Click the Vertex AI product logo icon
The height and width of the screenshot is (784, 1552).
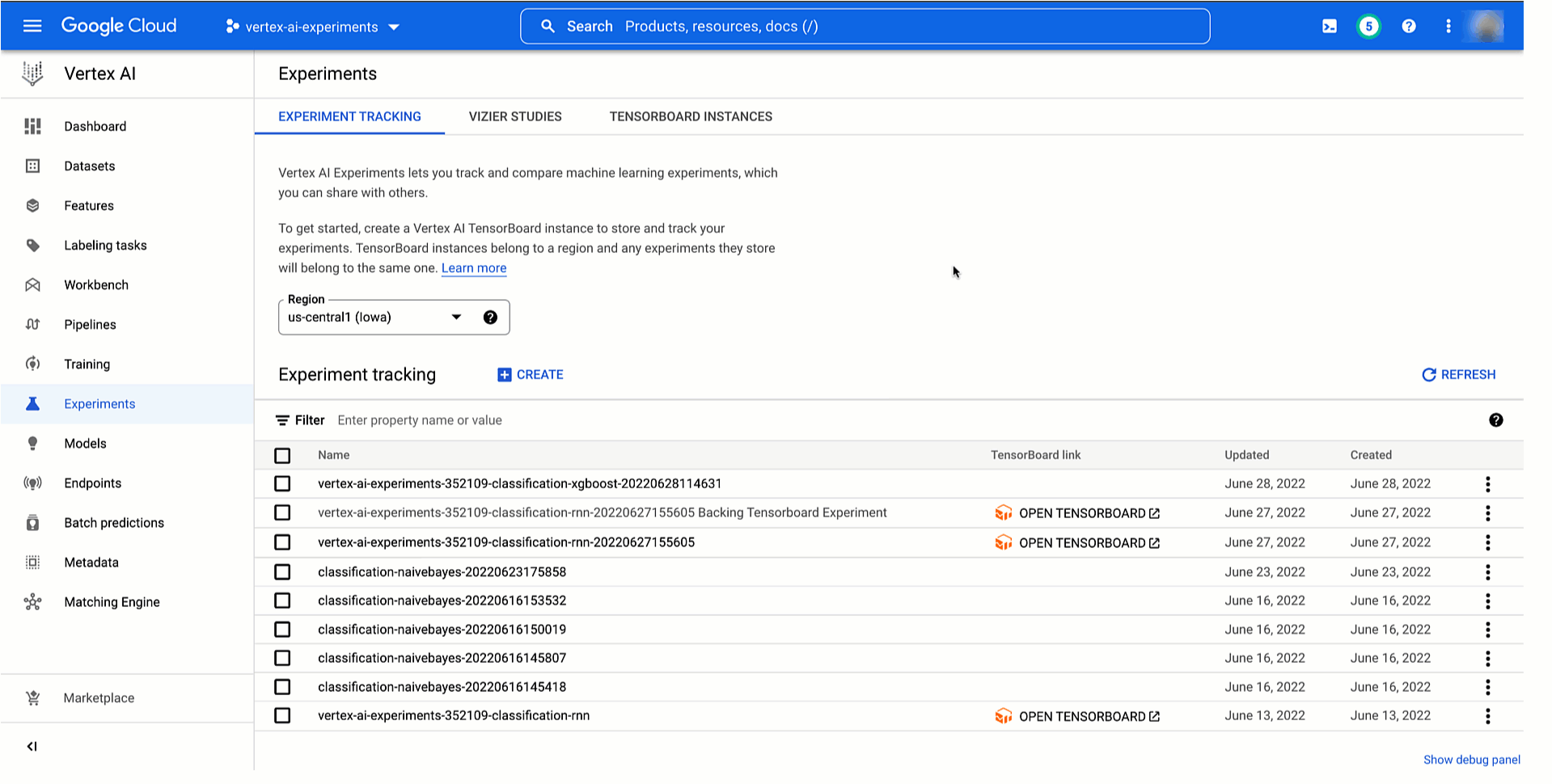[32, 74]
